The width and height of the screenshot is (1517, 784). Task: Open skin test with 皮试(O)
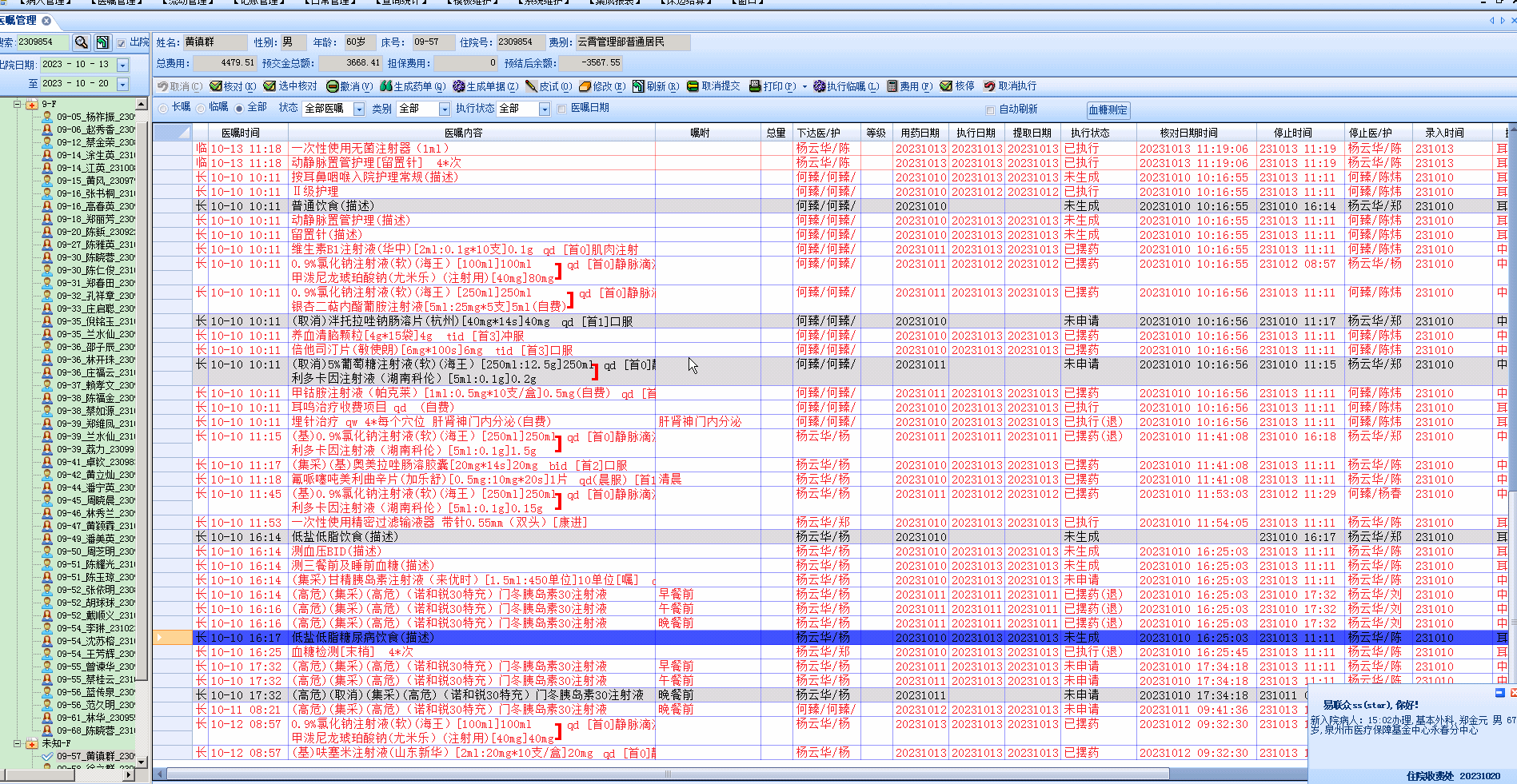tap(548, 86)
